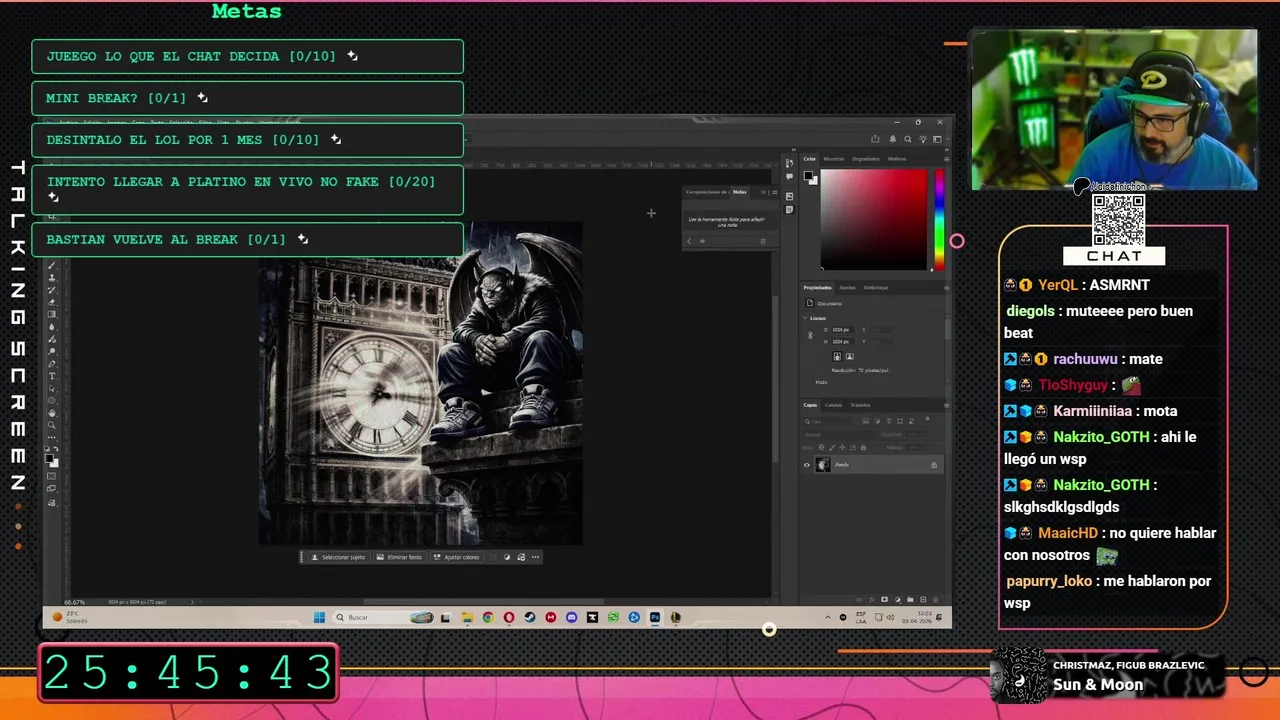The image size is (1280, 720).
Task: Click adjustment layer circle in contextual bar
Action: click(x=507, y=557)
